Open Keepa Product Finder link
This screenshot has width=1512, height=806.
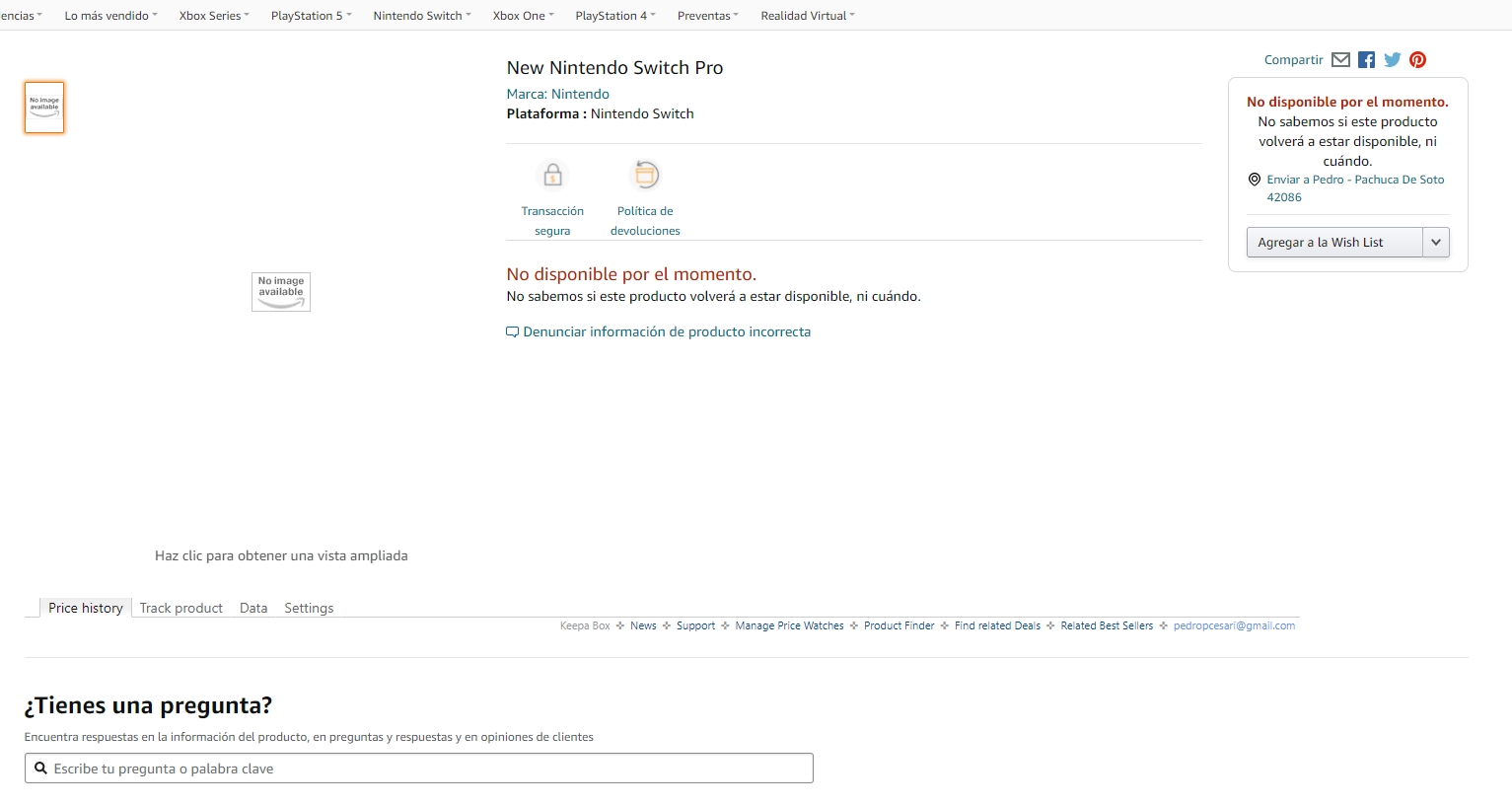tap(899, 625)
